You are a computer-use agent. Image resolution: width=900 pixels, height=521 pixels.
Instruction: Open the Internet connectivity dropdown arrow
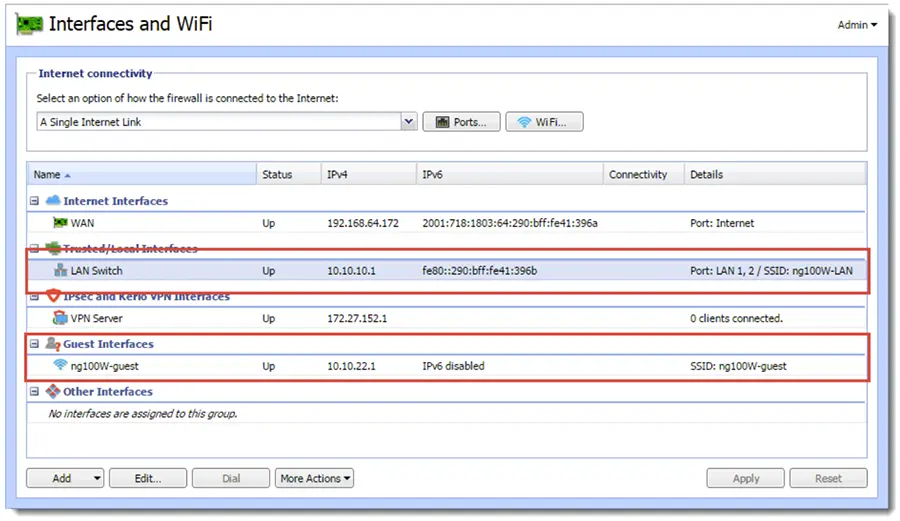point(409,122)
